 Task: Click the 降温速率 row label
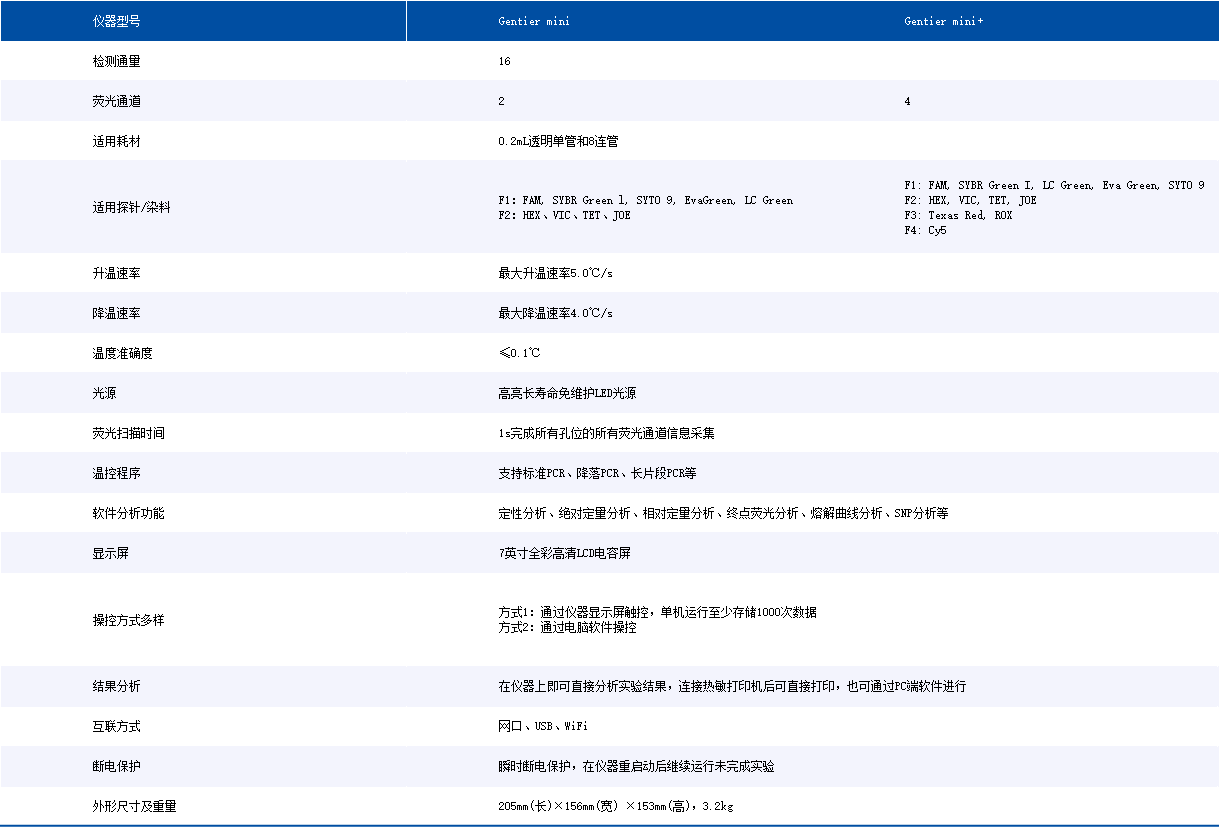point(116,313)
